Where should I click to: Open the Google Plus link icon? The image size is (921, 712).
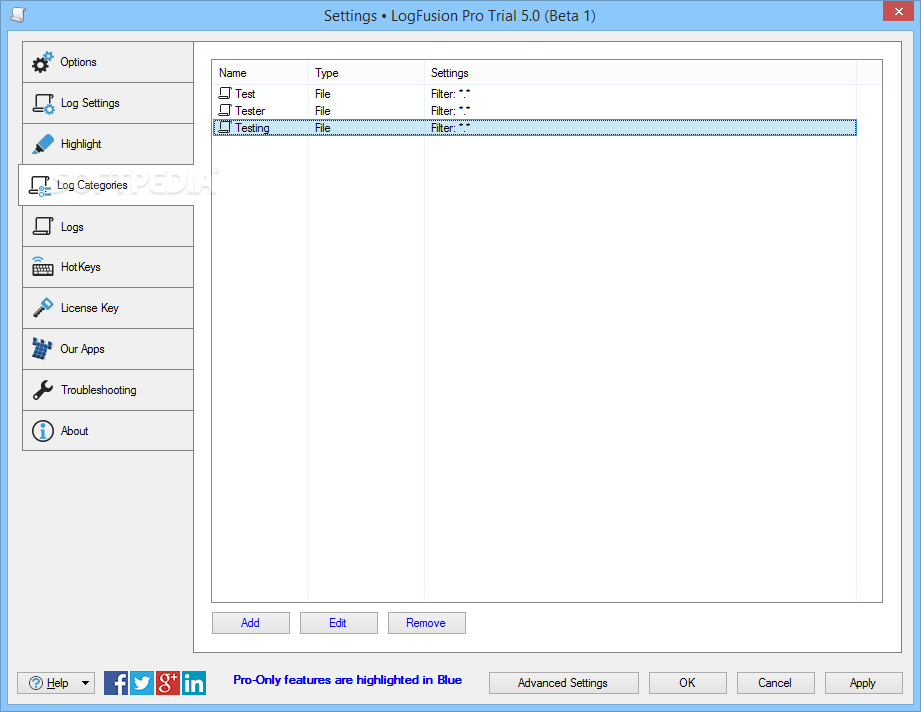pyautogui.click(x=167, y=683)
